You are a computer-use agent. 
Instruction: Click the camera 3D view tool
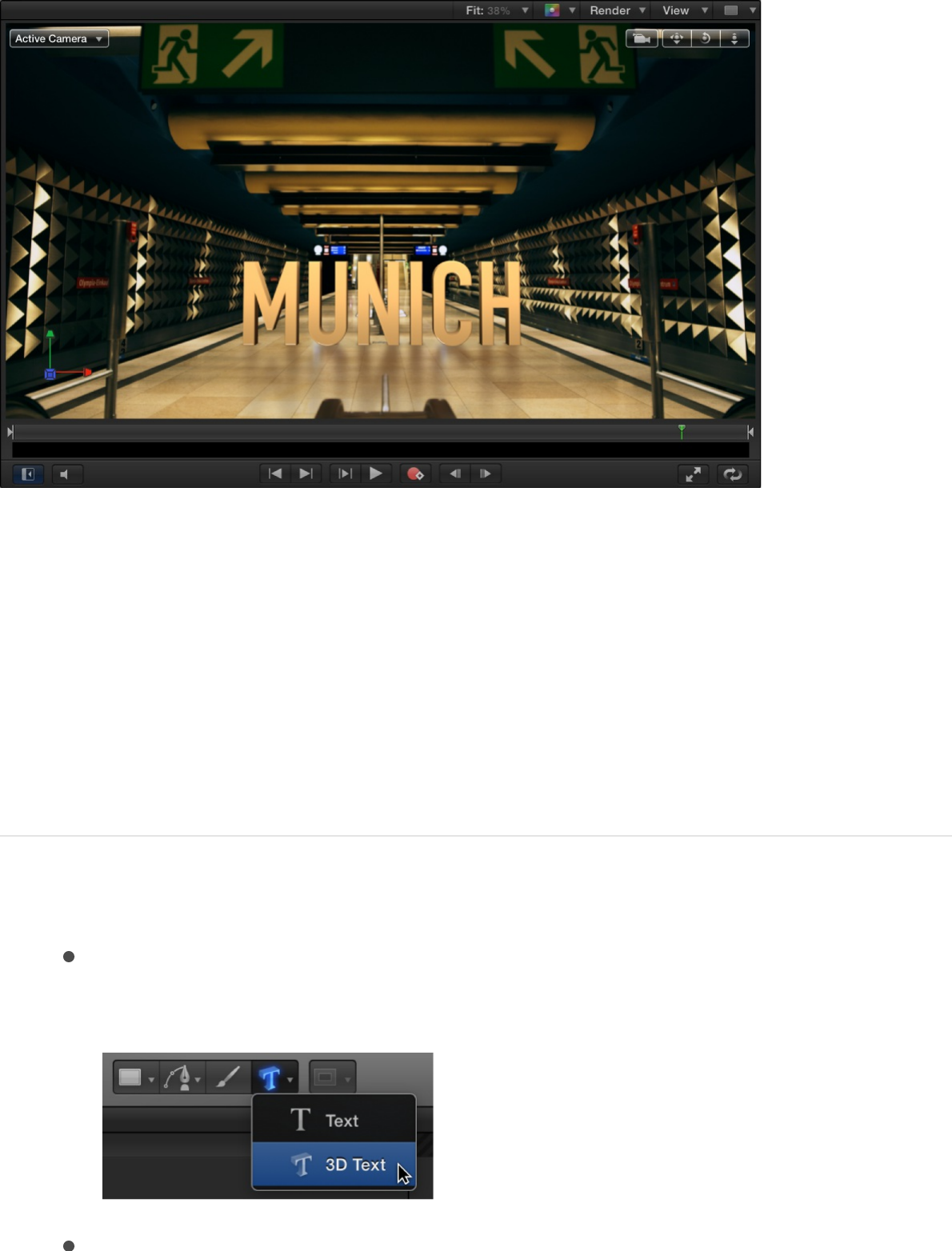(642, 38)
